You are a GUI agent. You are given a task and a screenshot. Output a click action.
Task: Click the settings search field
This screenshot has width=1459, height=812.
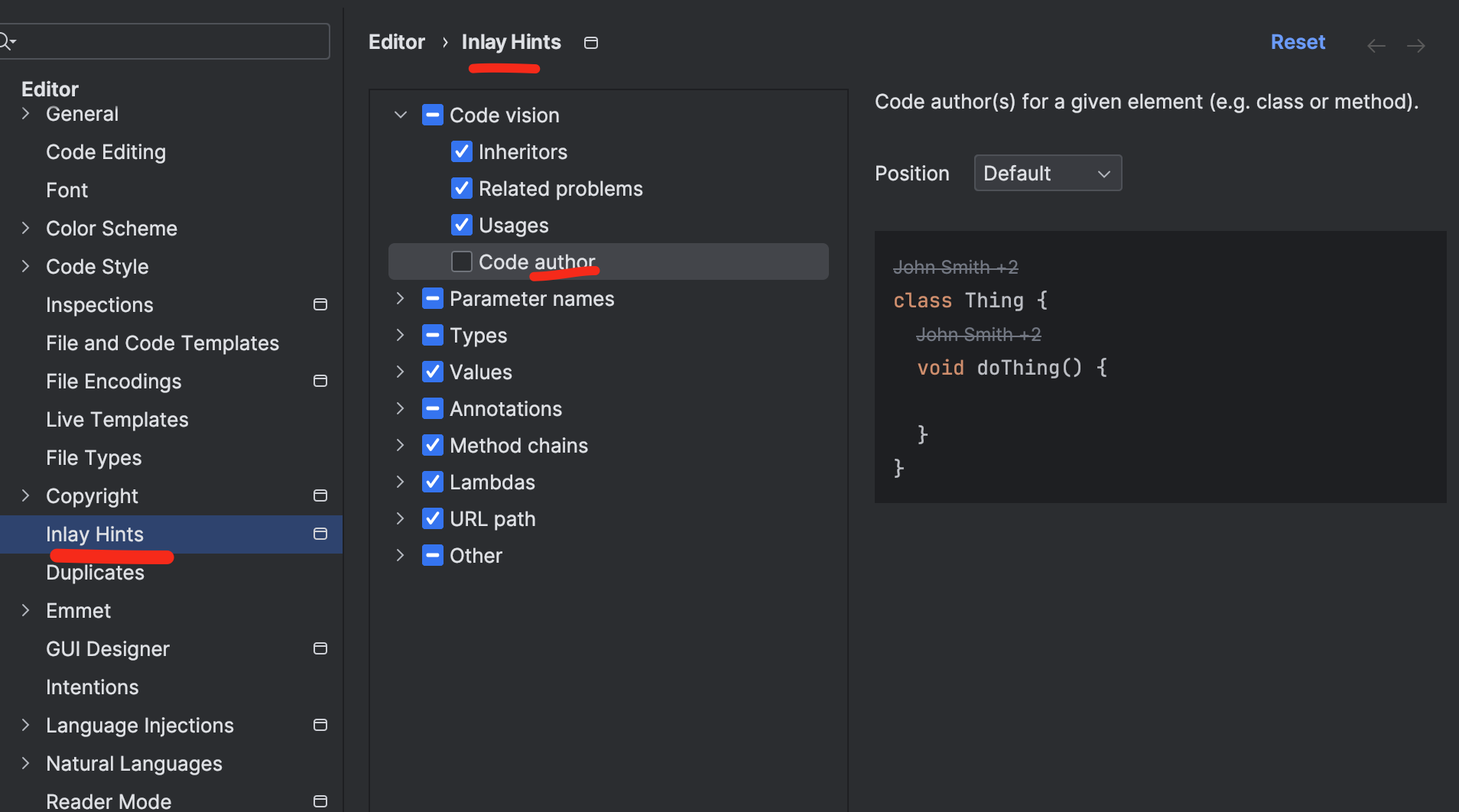(168, 41)
